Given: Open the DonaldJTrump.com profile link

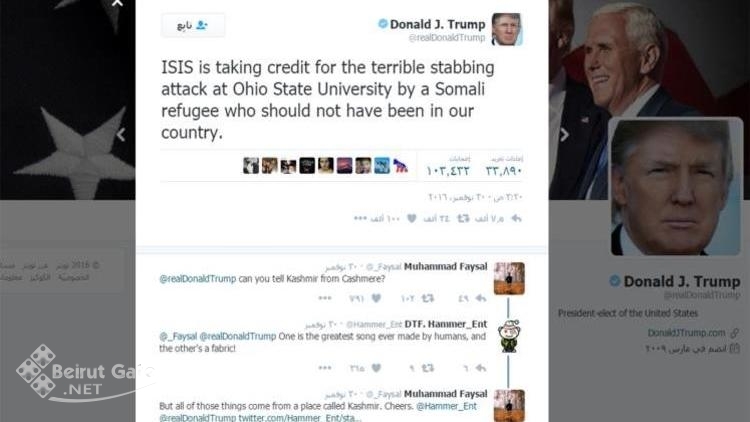Looking at the screenshot, I should (686, 333).
